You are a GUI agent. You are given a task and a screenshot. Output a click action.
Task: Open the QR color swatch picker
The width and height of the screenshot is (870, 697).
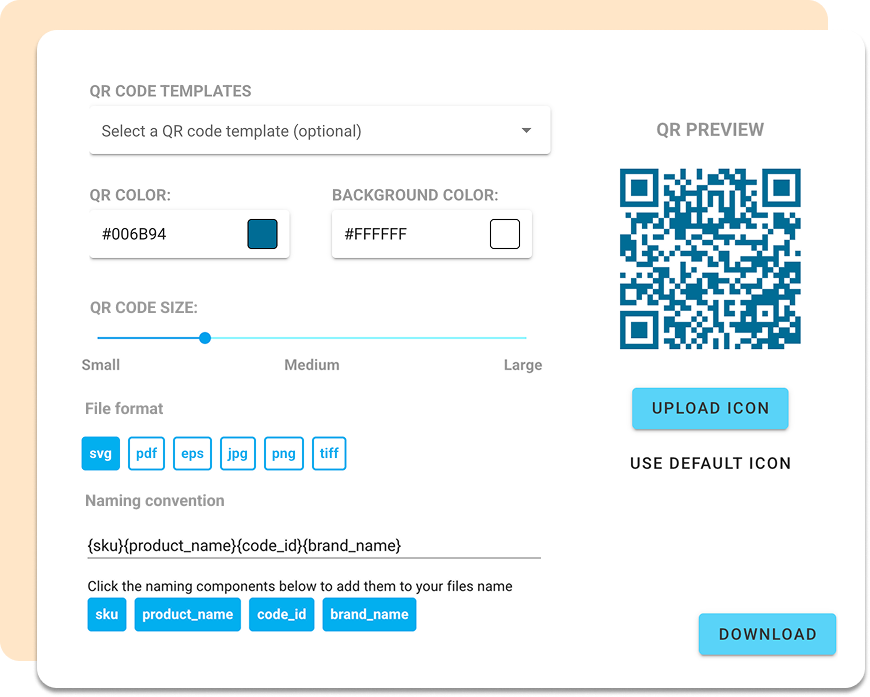coord(263,233)
